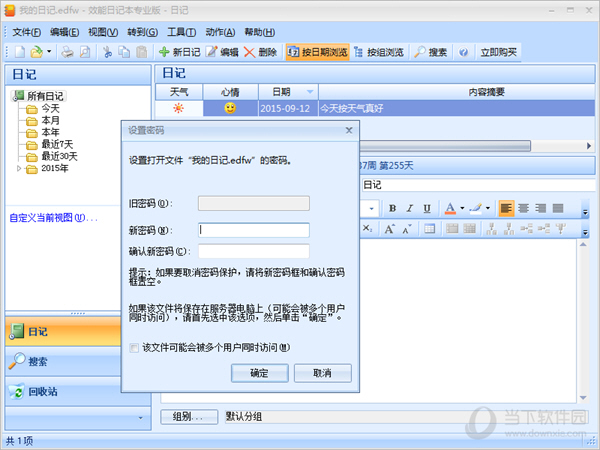Click sun weather icon in diary row

pos(178,108)
